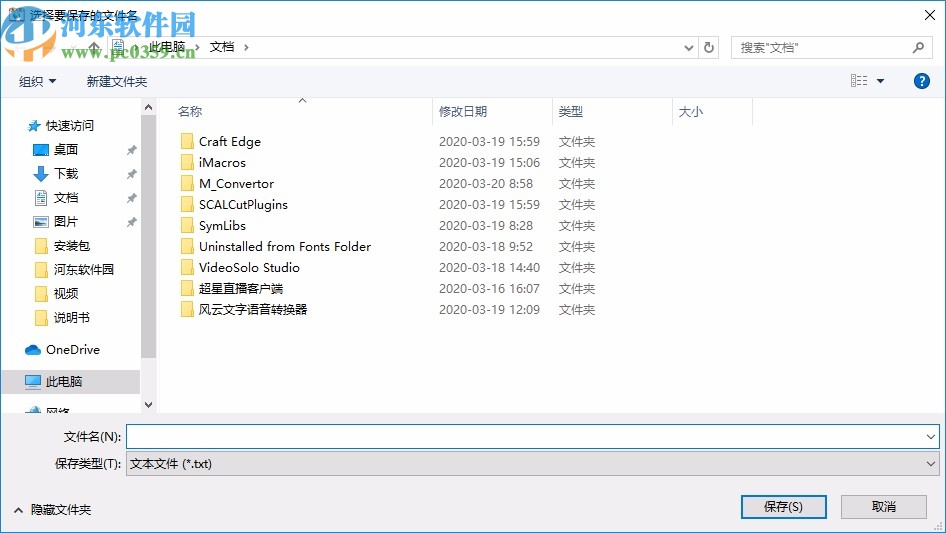Click the iMacros folder icon
The width and height of the screenshot is (946, 533).
[187, 163]
